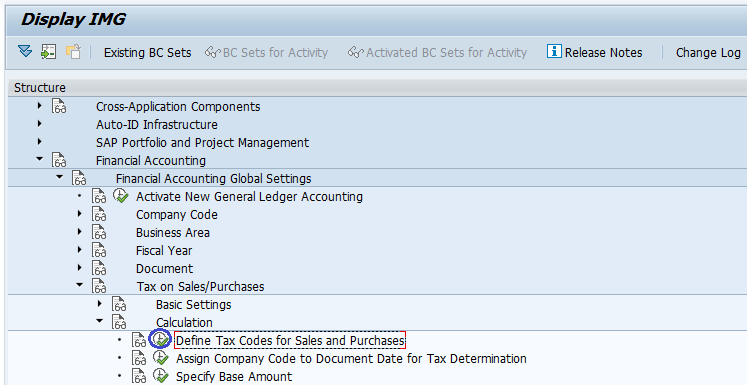The image size is (747, 385).
Task: Execute Activate New General Ledger Accounting activity
Action: (121, 196)
